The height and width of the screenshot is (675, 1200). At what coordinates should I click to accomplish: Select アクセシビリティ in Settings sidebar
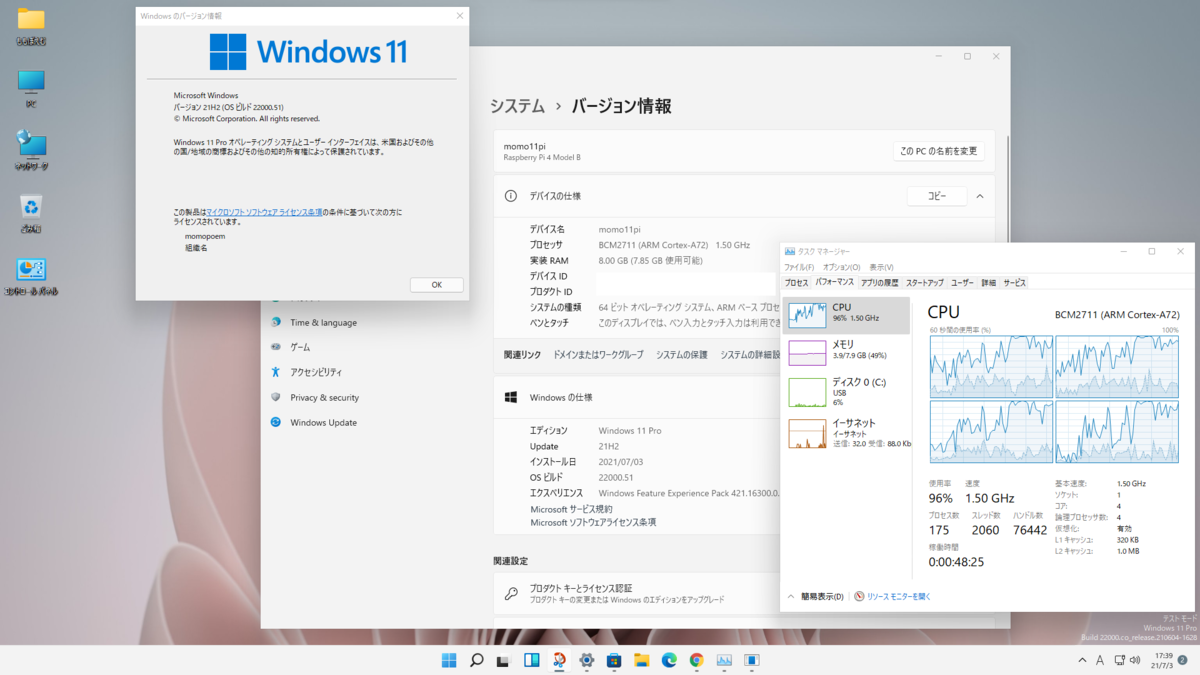(316, 372)
